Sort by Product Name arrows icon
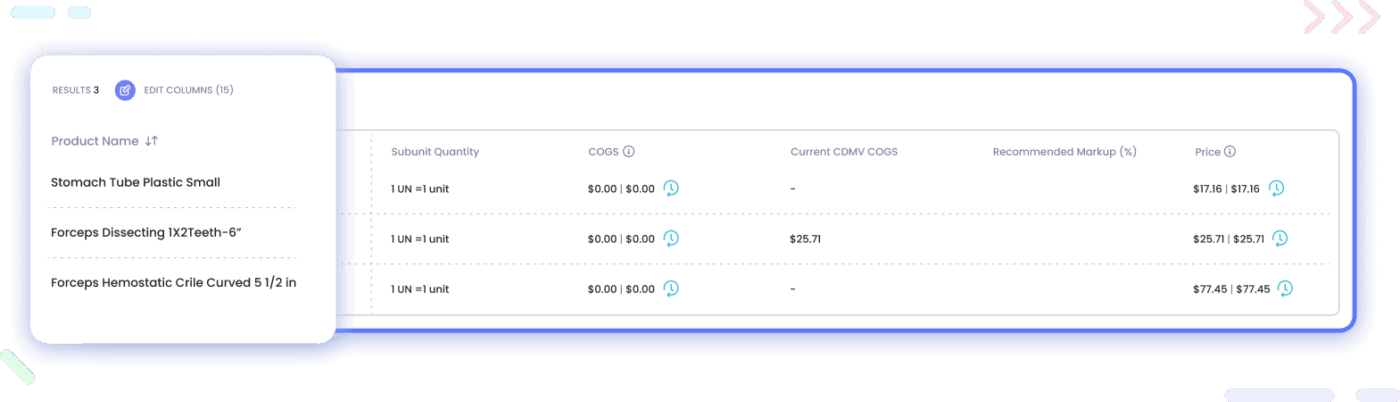Viewport: 1400px width, 402px height. pos(151,141)
